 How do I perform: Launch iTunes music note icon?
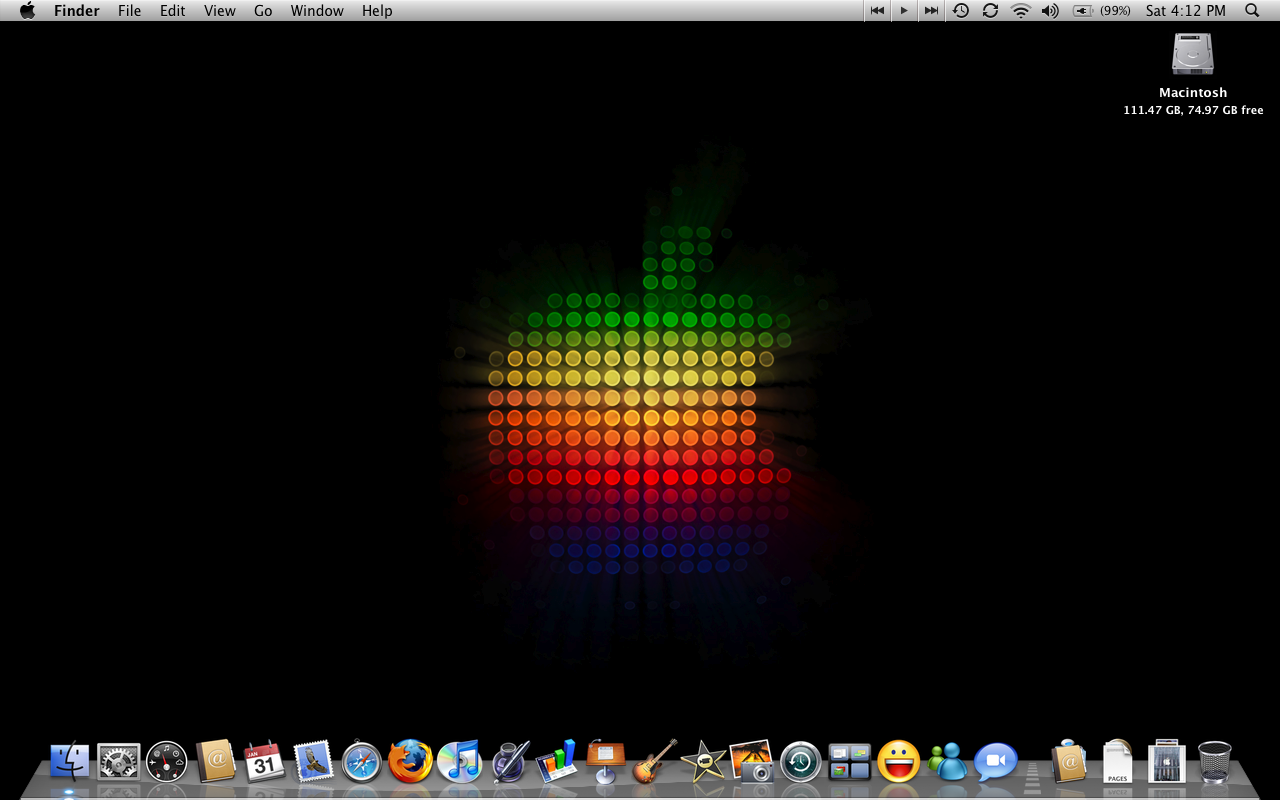click(x=459, y=762)
